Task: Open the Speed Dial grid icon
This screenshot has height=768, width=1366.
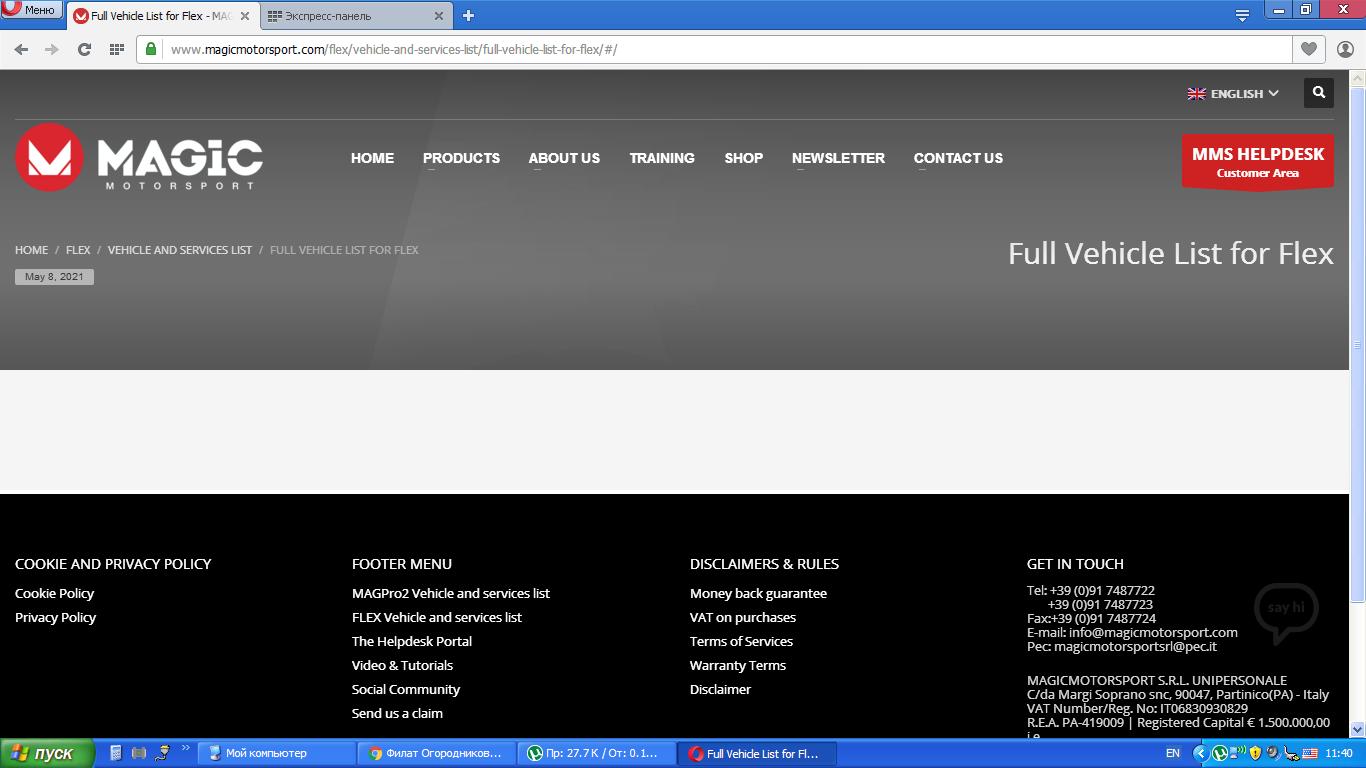Action: click(116, 49)
